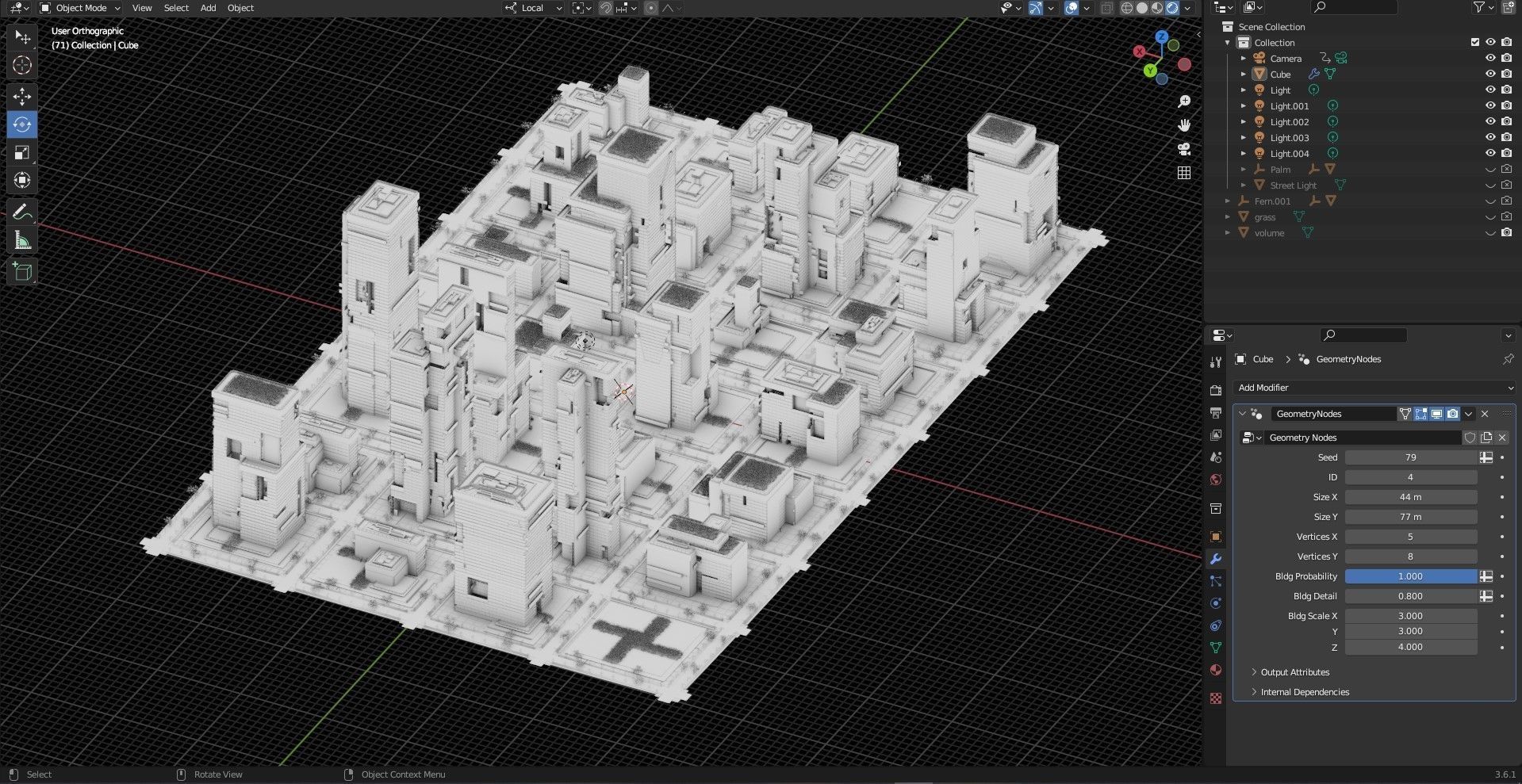Open the Select menu
The image size is (1522, 784).
[x=176, y=8]
